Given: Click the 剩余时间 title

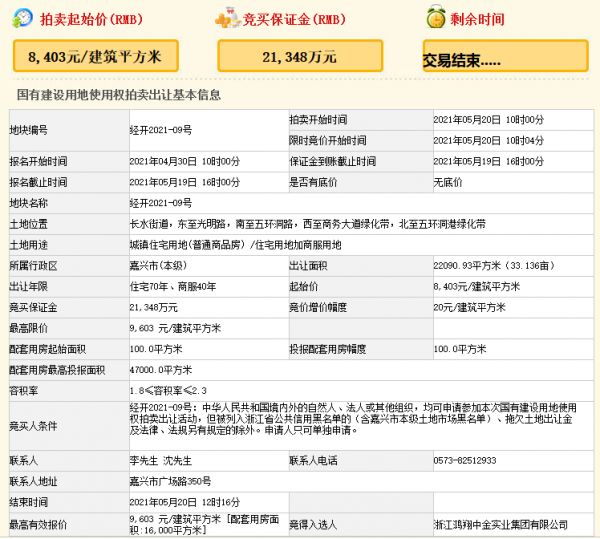Looking at the screenshot, I should coord(477,19).
